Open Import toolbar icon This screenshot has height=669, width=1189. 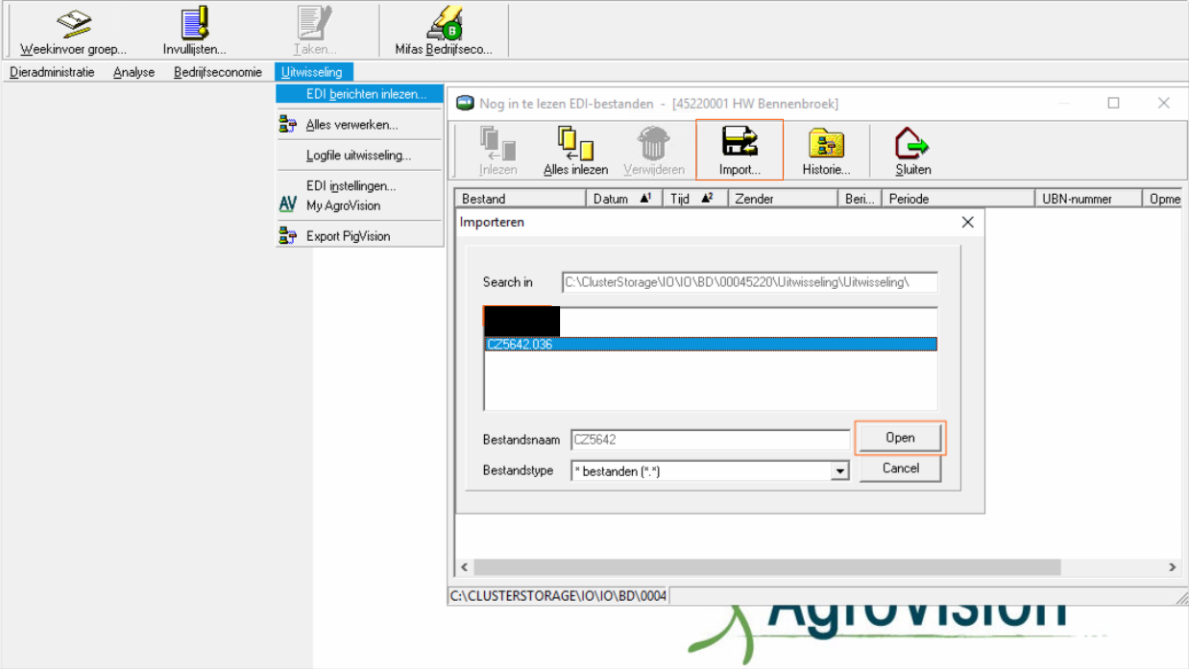[x=739, y=142]
